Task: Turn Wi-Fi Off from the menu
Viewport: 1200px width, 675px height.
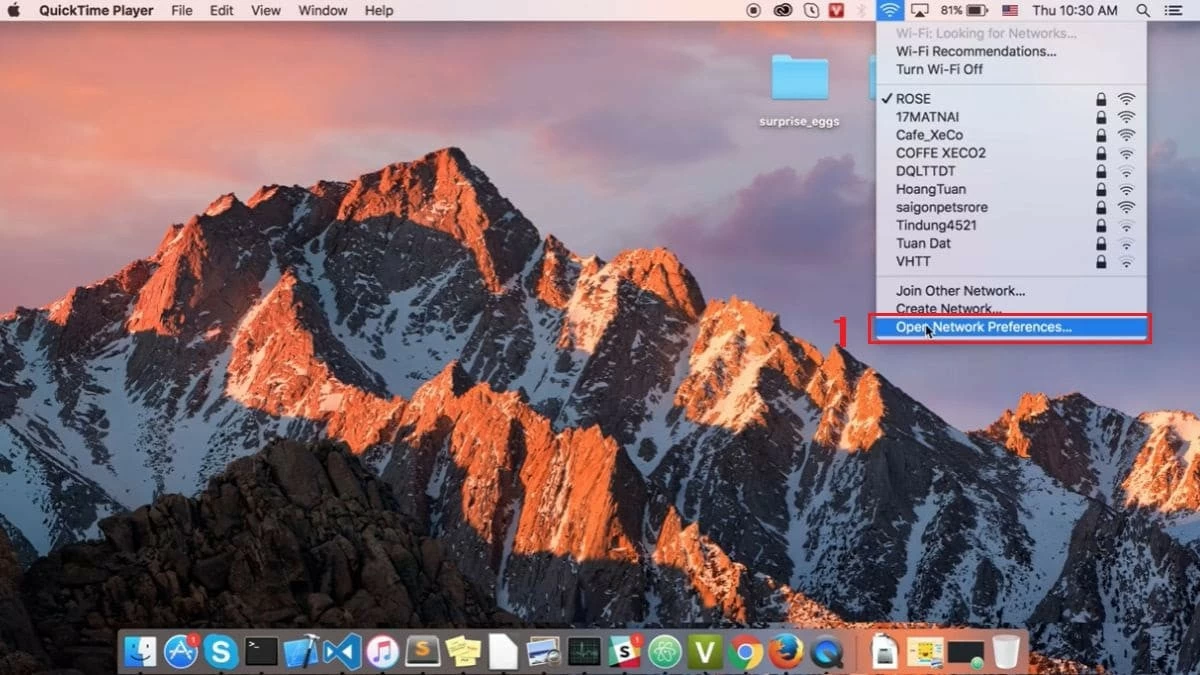Action: (x=939, y=69)
